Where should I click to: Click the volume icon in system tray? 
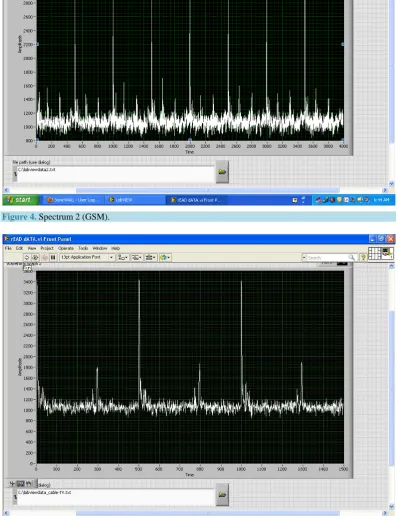[x=360, y=200]
